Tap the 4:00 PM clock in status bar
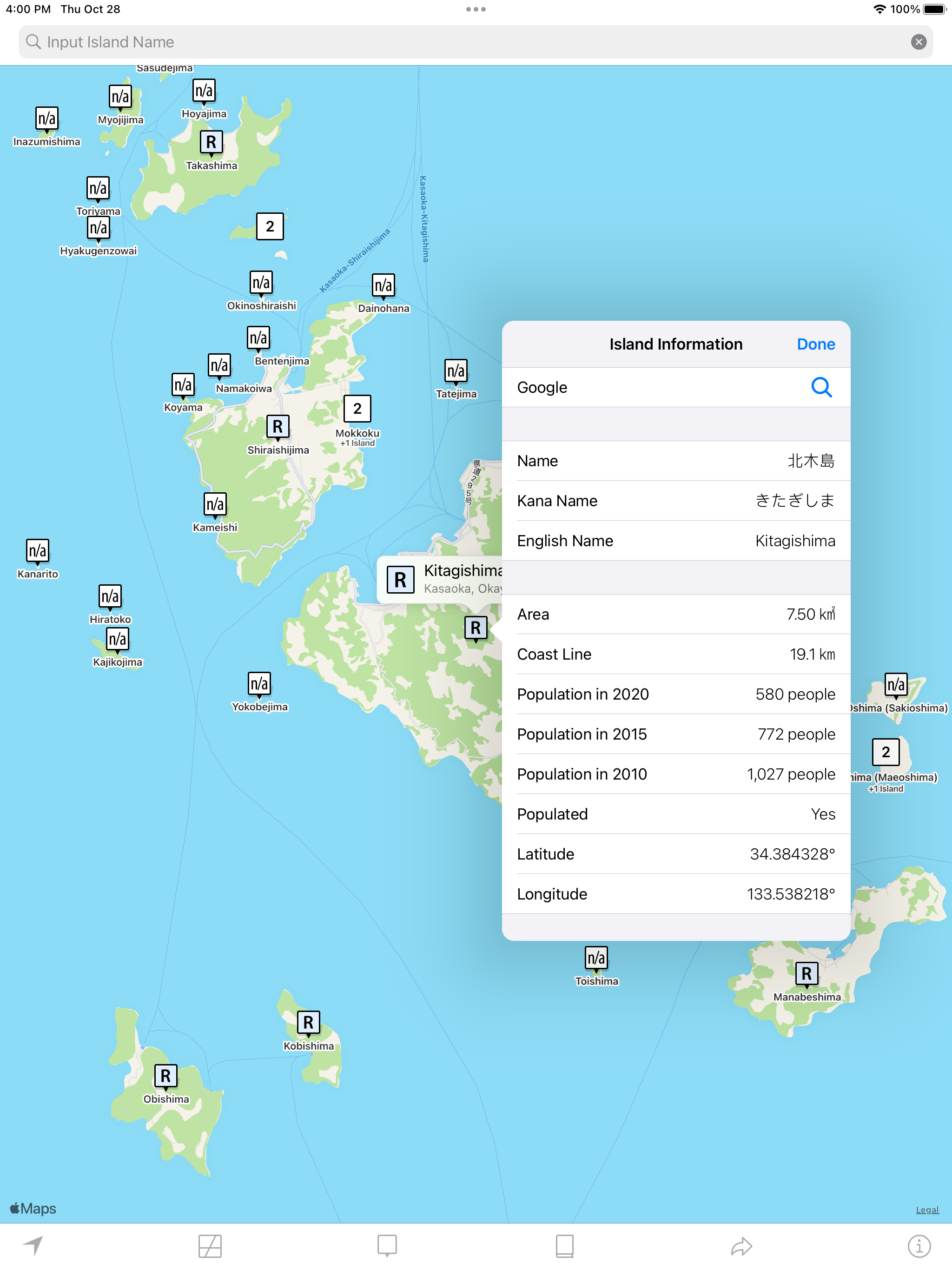952x1270 pixels. point(28,9)
